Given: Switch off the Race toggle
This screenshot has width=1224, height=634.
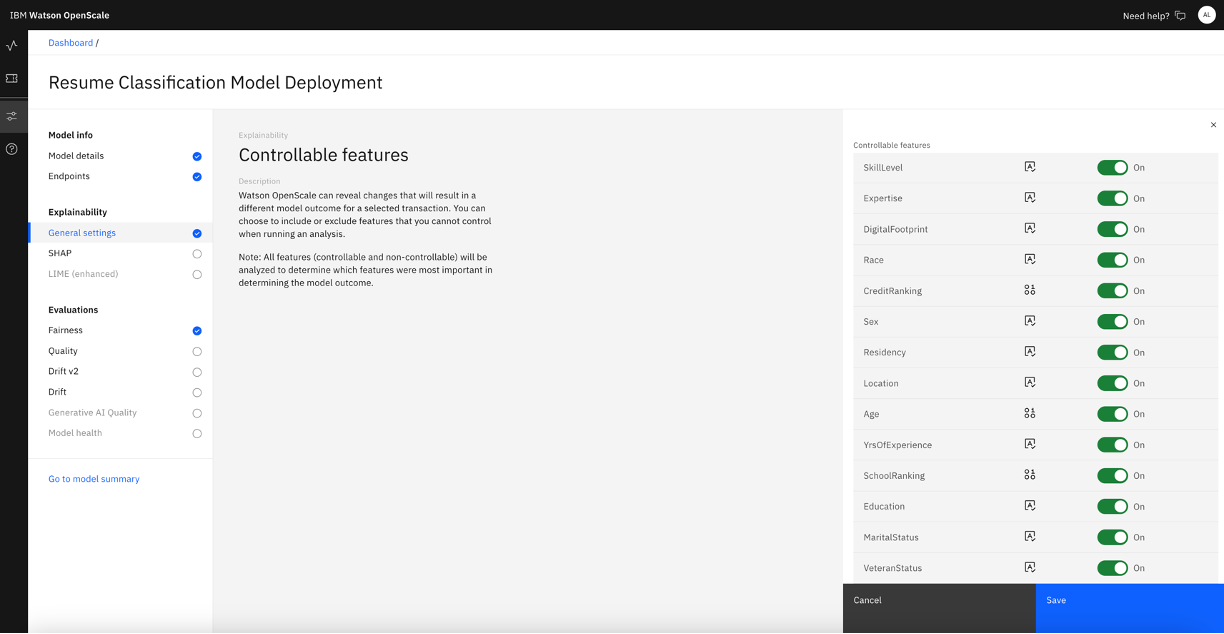Looking at the screenshot, I should (1112, 260).
